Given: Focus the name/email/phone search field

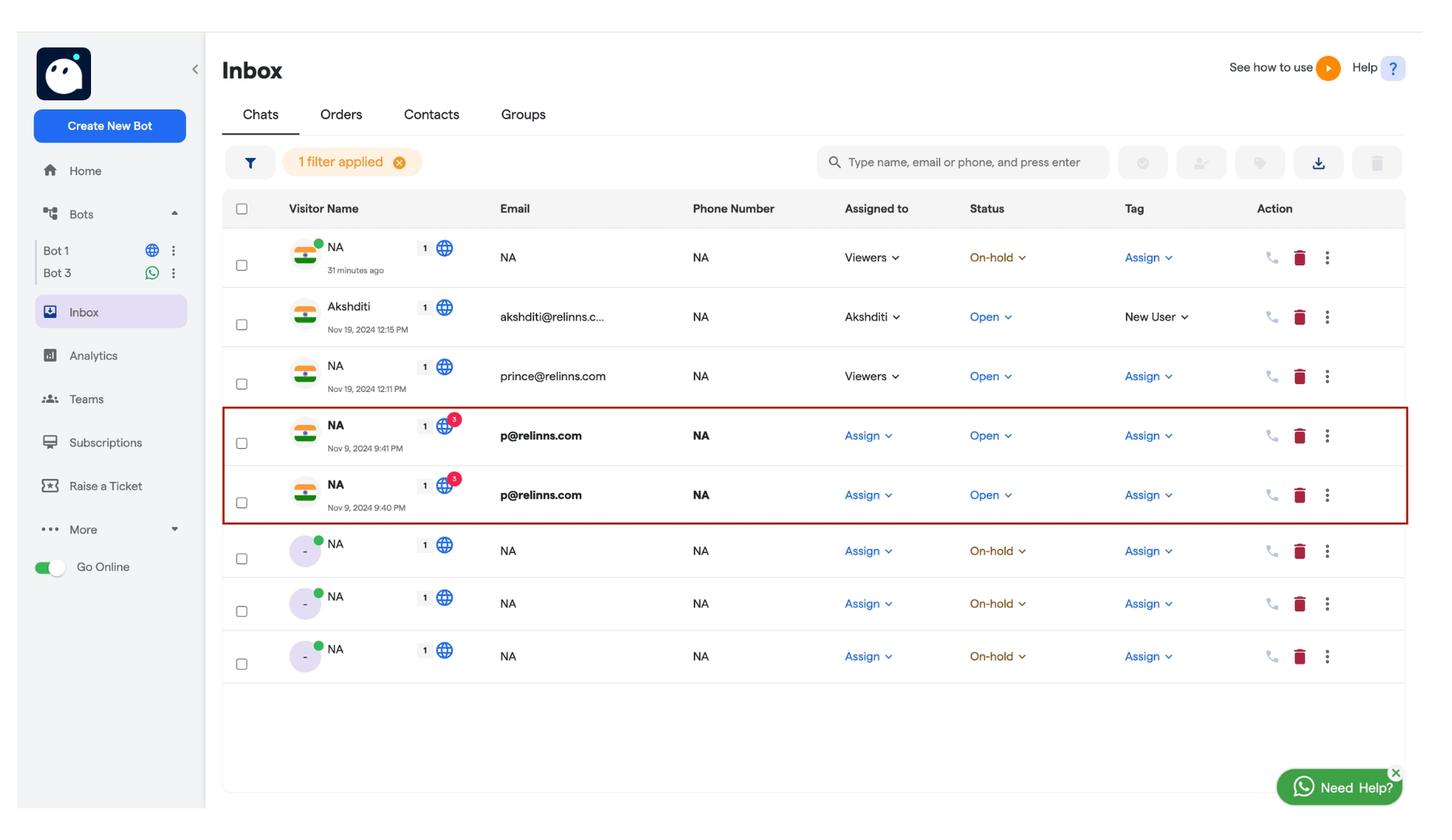Looking at the screenshot, I should [965, 163].
